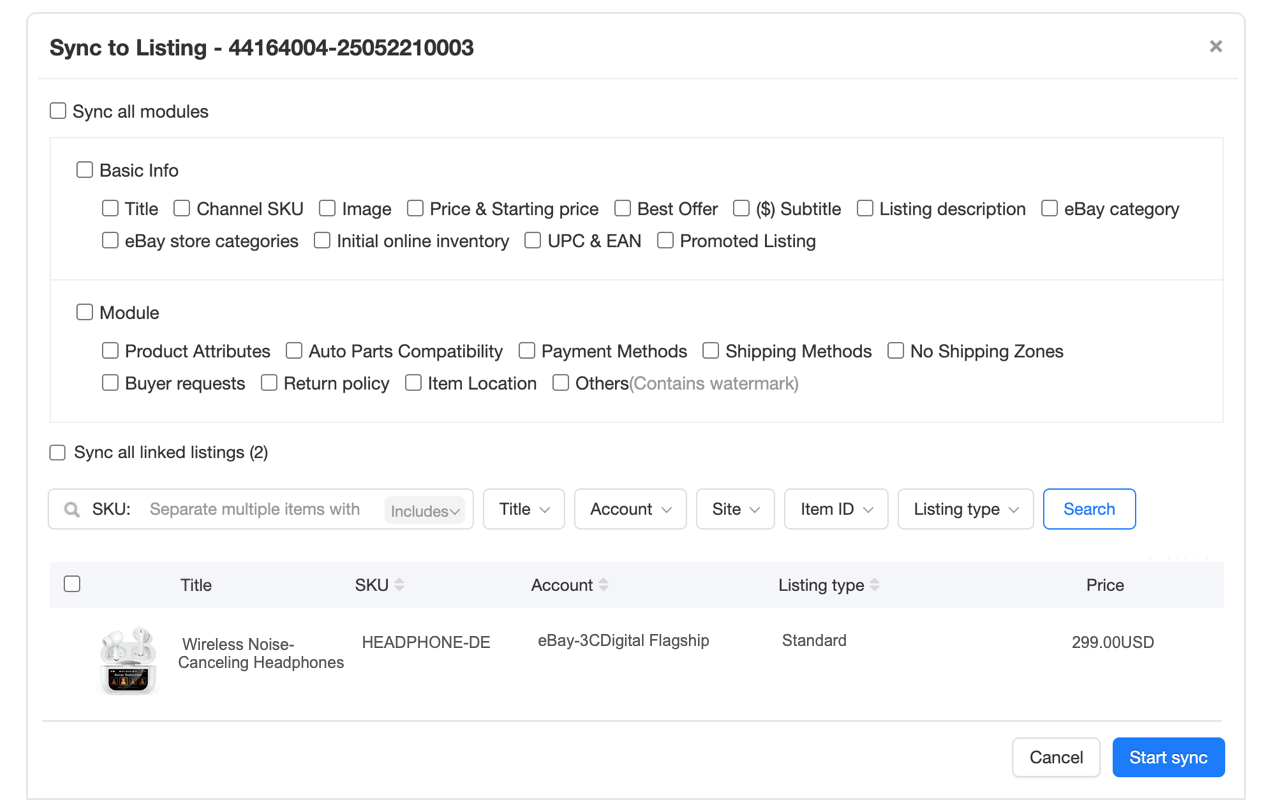
Task: Open the Includes match condition dropdown
Action: 424,509
